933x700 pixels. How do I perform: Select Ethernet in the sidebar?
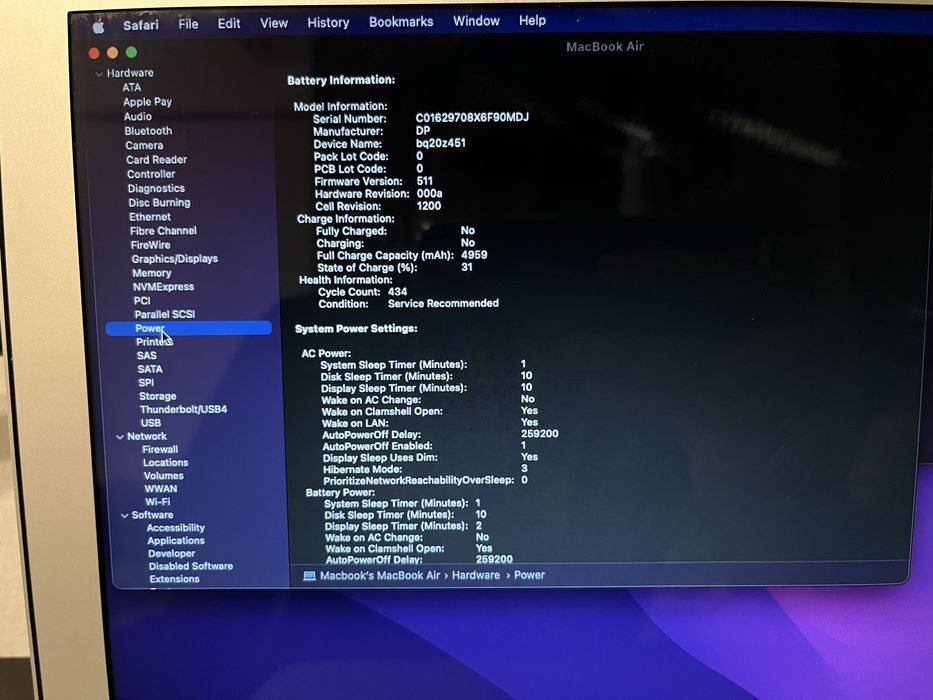pos(150,217)
